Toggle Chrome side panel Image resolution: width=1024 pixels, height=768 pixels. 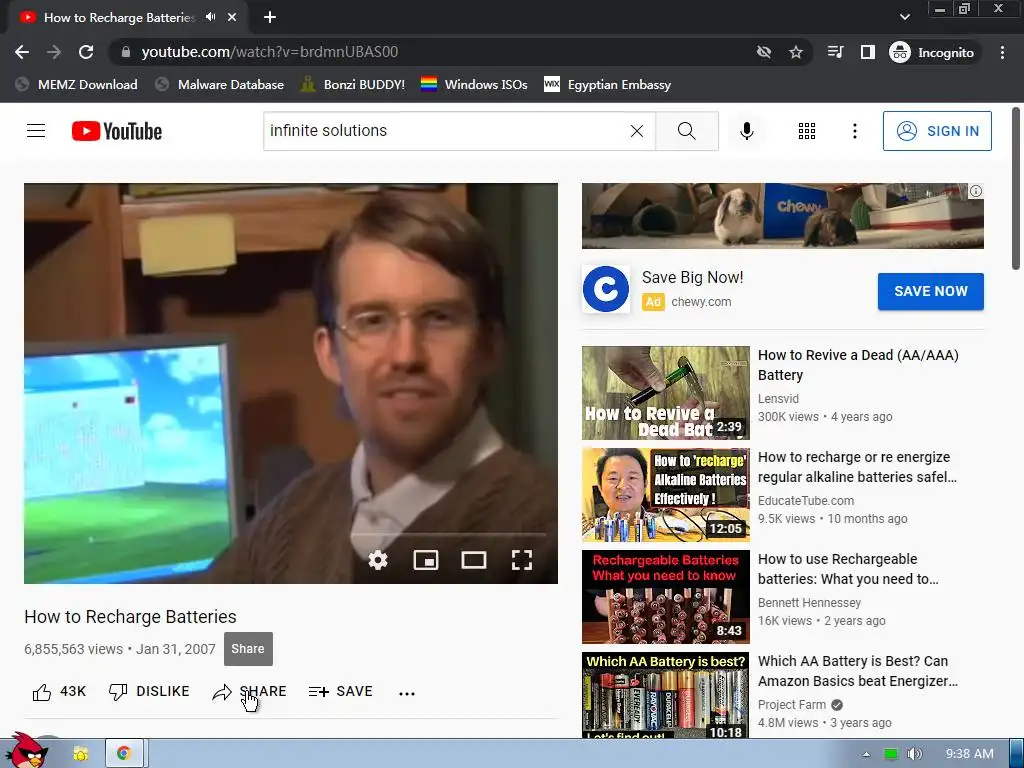(x=867, y=52)
